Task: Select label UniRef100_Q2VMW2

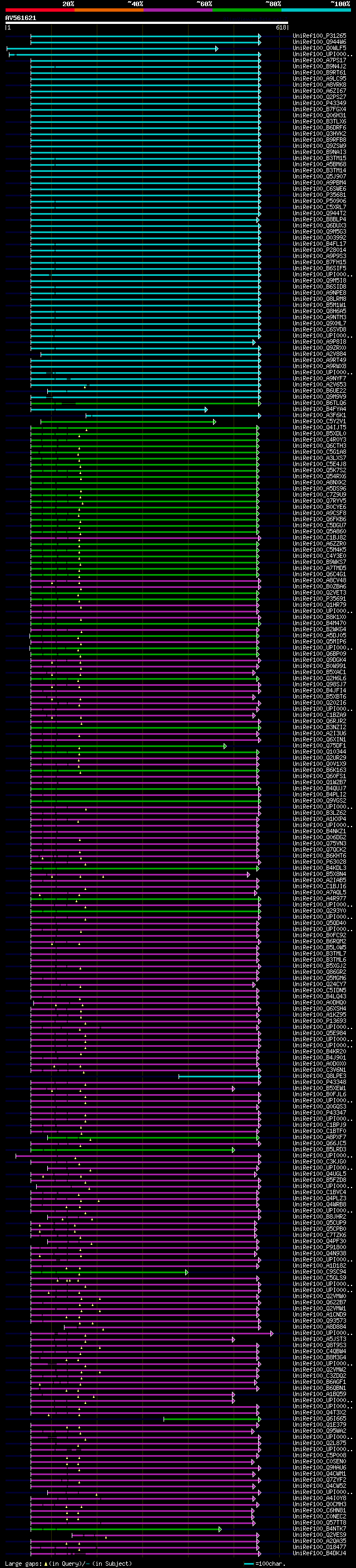Action: tap(319, 1369)
